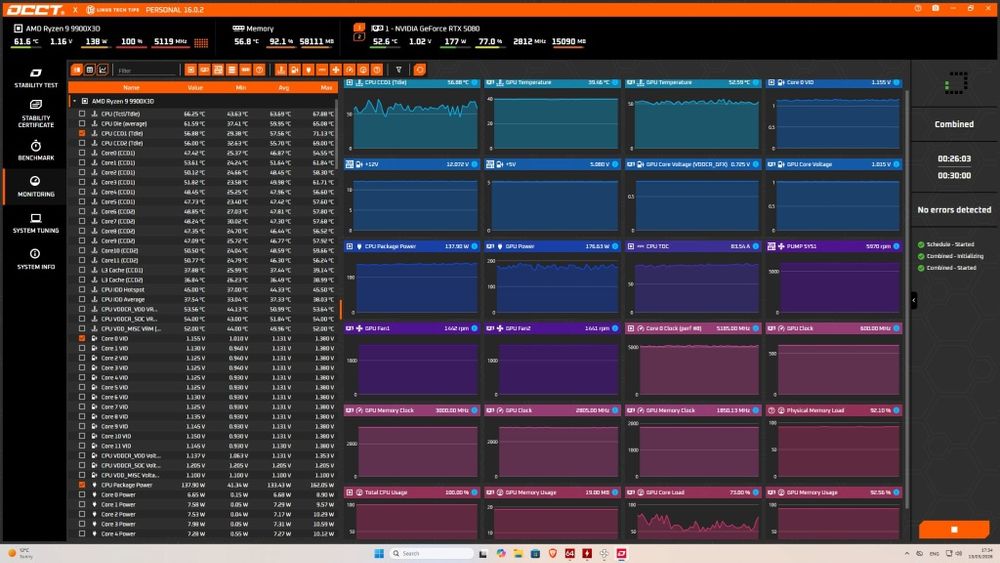This screenshot has height=563, width=1000.
Task: Open File Explorer from the taskbar
Action: (x=518, y=553)
